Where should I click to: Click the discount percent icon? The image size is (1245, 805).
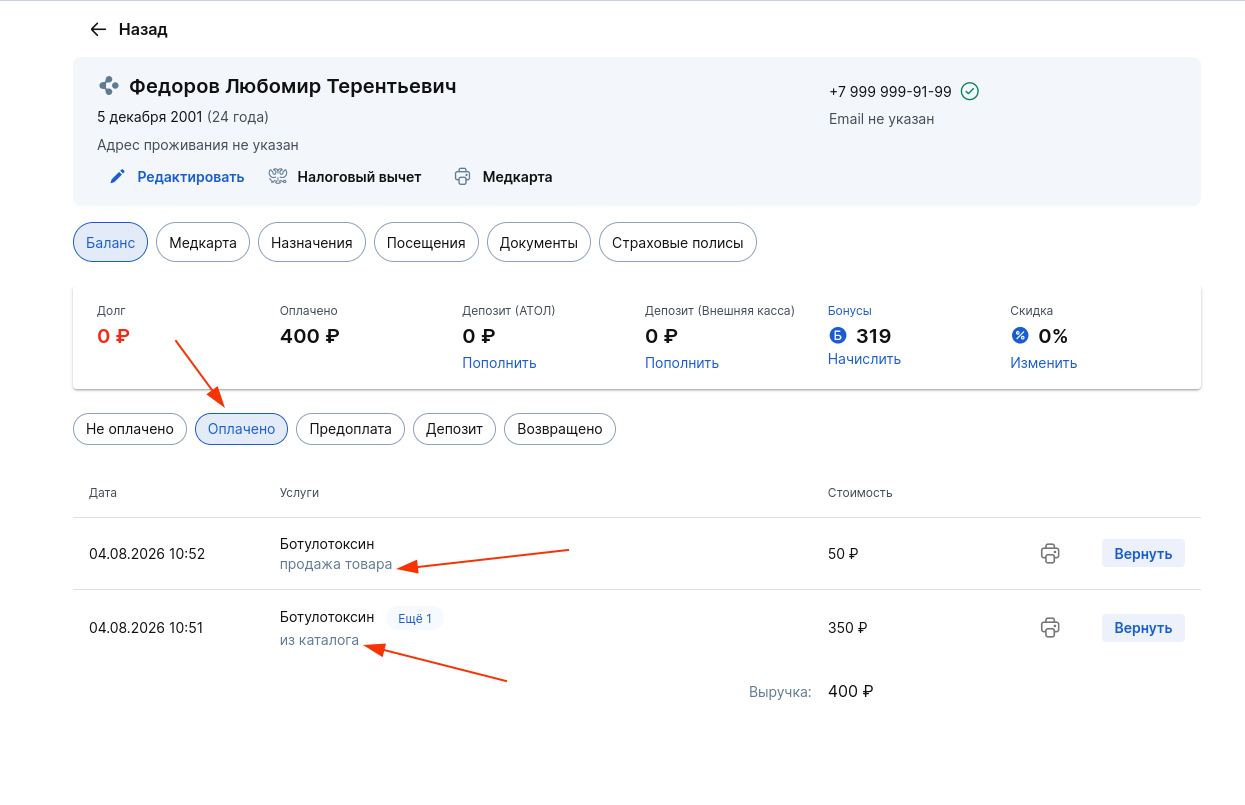click(1020, 336)
